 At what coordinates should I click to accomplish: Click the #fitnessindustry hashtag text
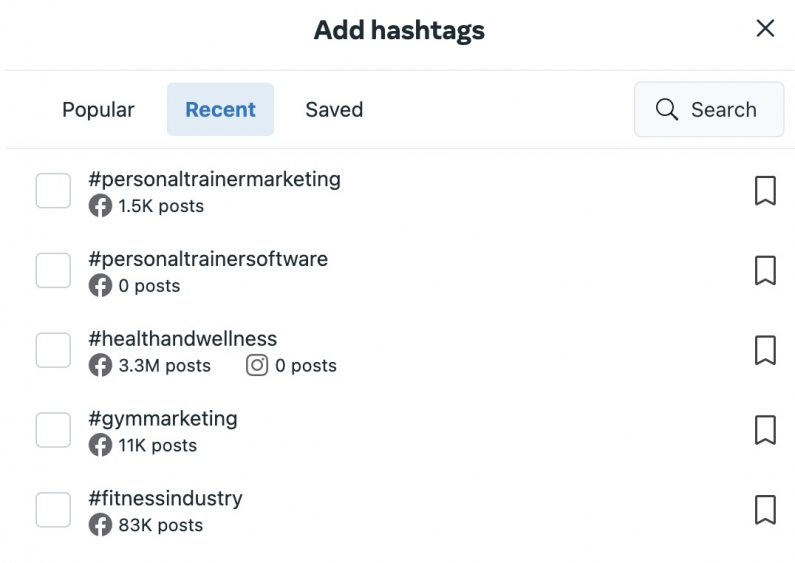(x=165, y=498)
